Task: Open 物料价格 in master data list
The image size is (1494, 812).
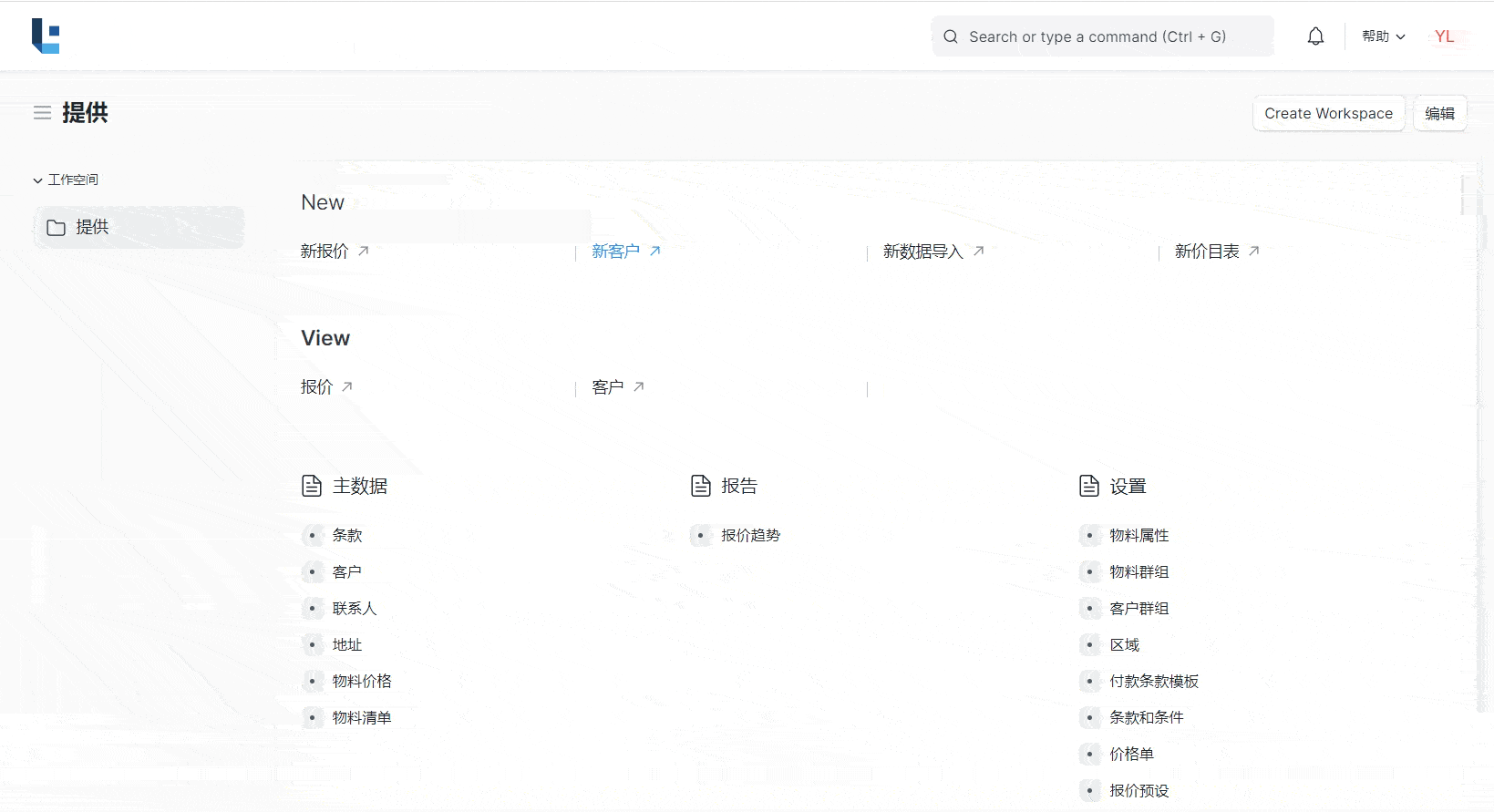Action: (x=362, y=682)
